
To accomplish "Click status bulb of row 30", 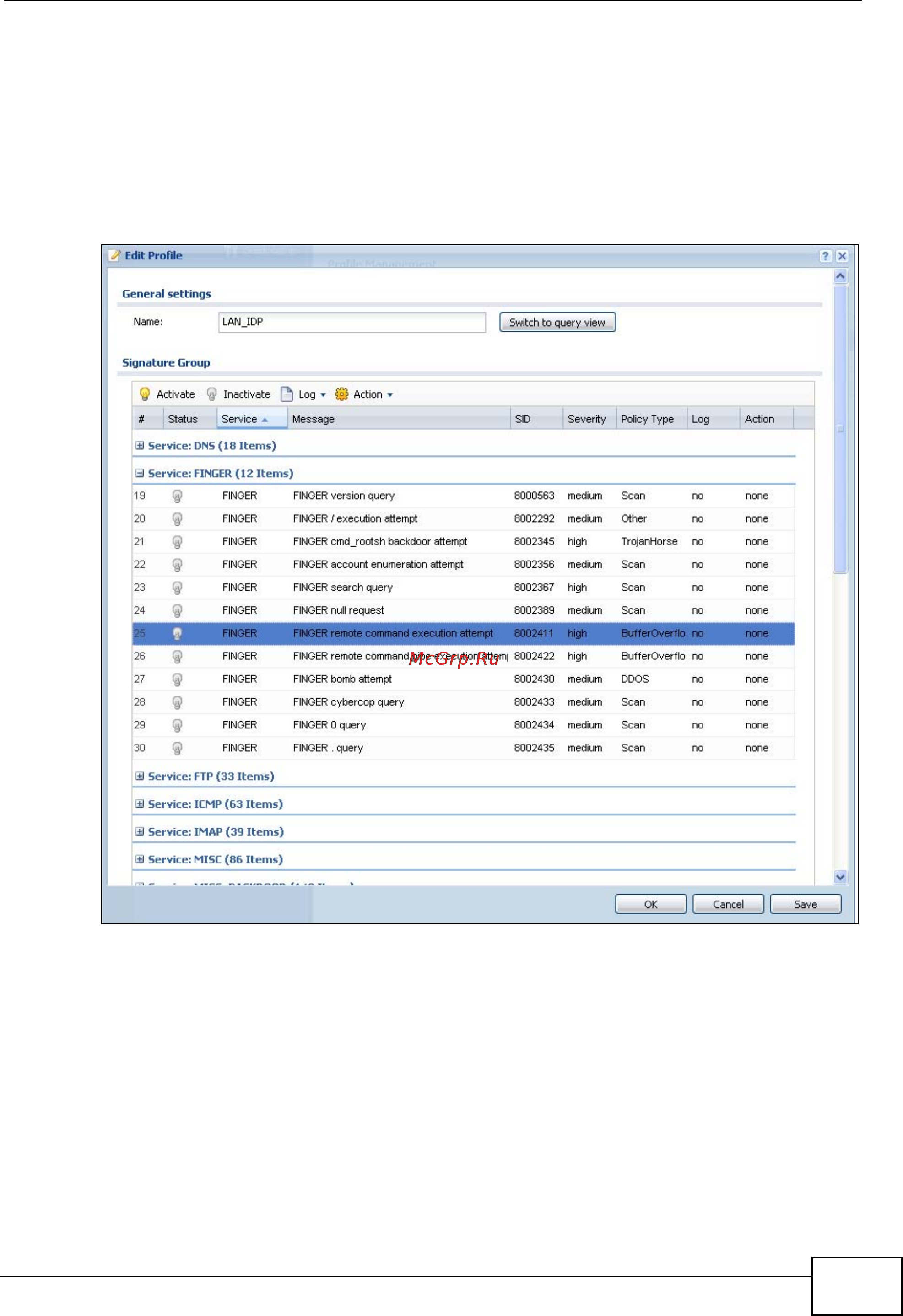I will click(x=177, y=748).
